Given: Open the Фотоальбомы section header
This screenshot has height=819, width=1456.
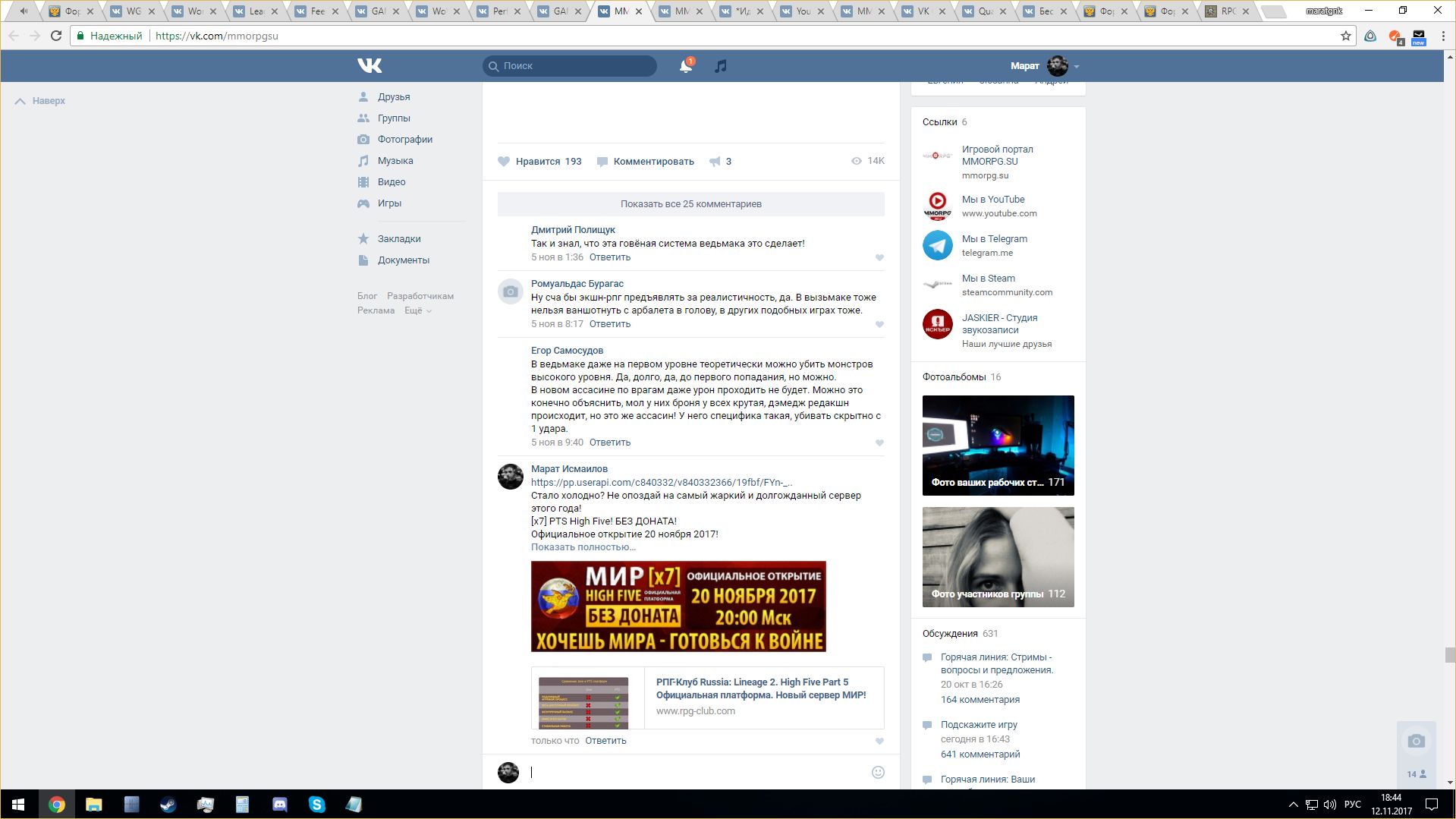Looking at the screenshot, I should pyautogui.click(x=954, y=377).
